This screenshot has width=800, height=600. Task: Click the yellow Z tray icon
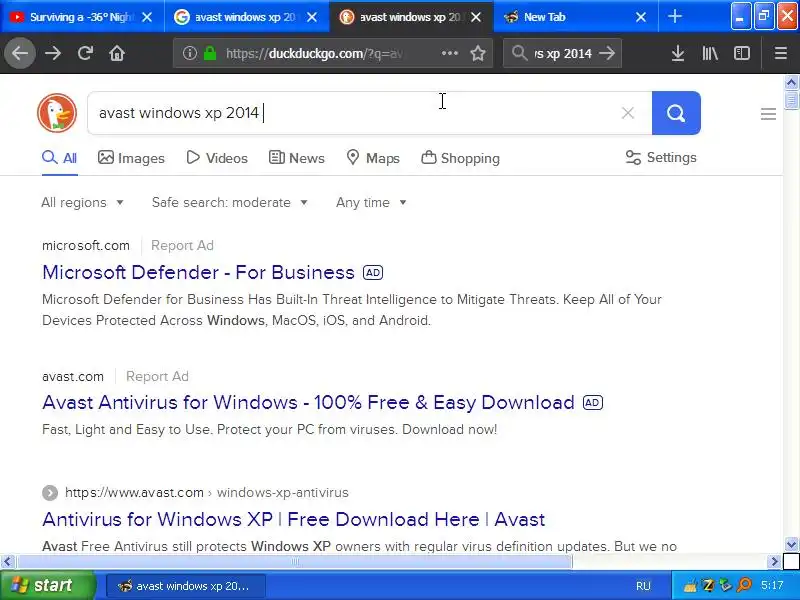click(x=708, y=585)
